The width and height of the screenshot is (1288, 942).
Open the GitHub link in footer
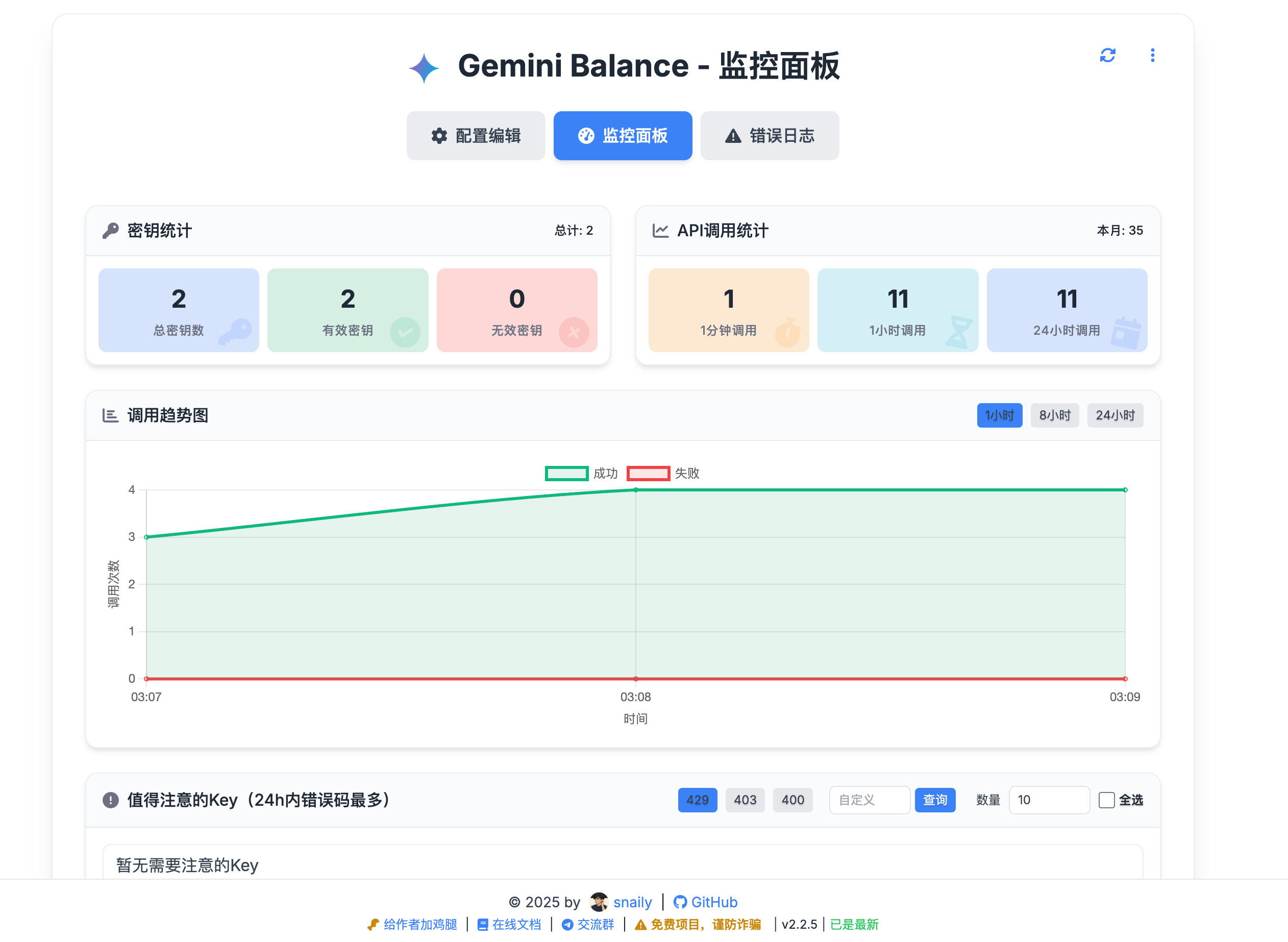[x=705, y=902]
